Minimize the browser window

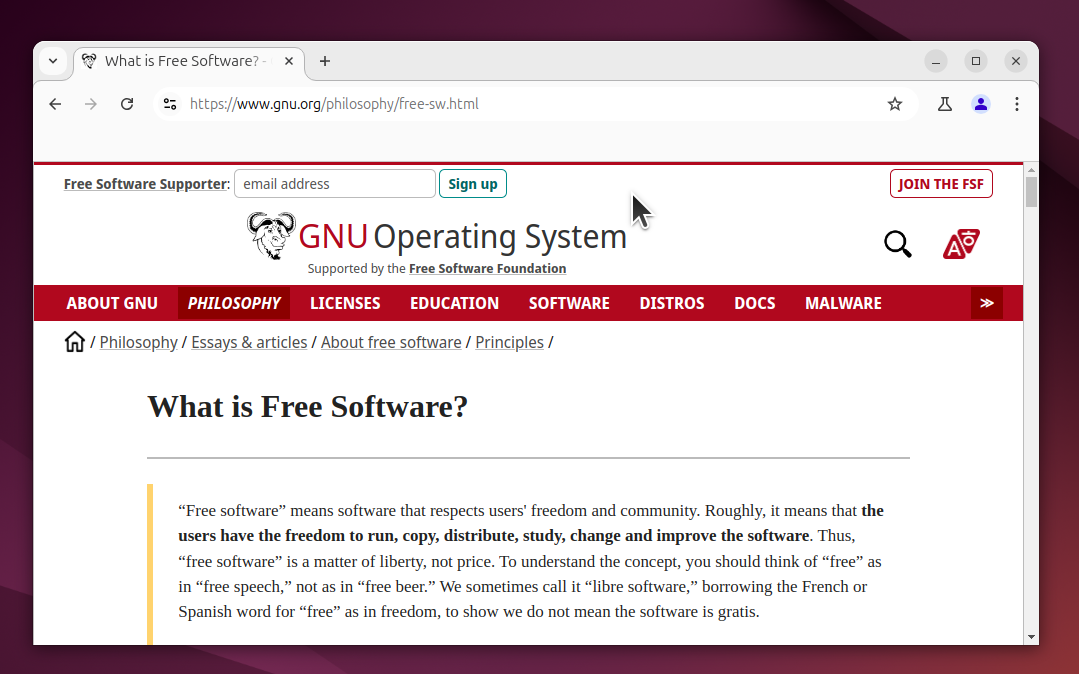click(936, 61)
